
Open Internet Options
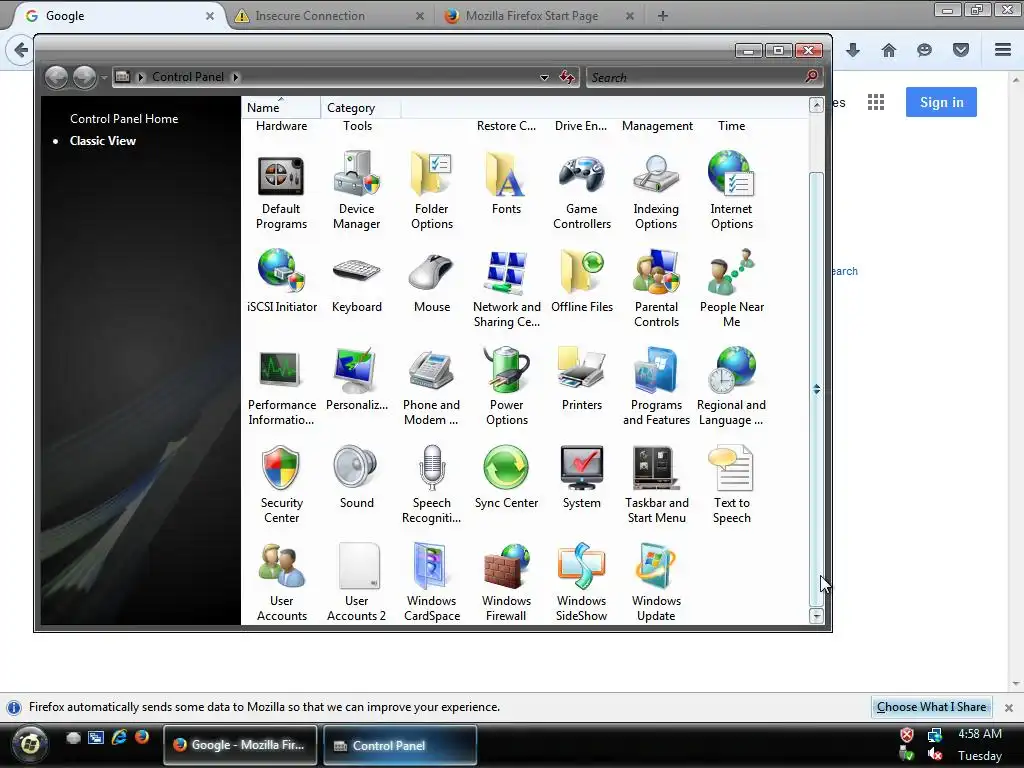(x=731, y=190)
